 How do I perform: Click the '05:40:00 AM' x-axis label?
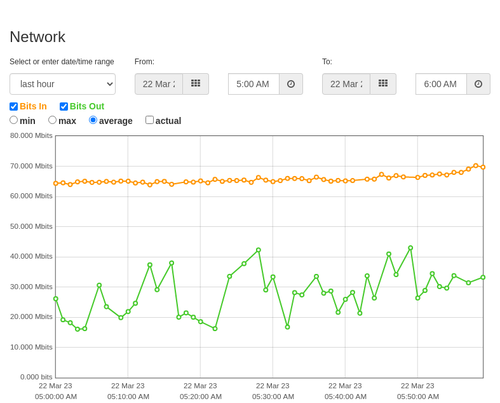[x=345, y=397]
